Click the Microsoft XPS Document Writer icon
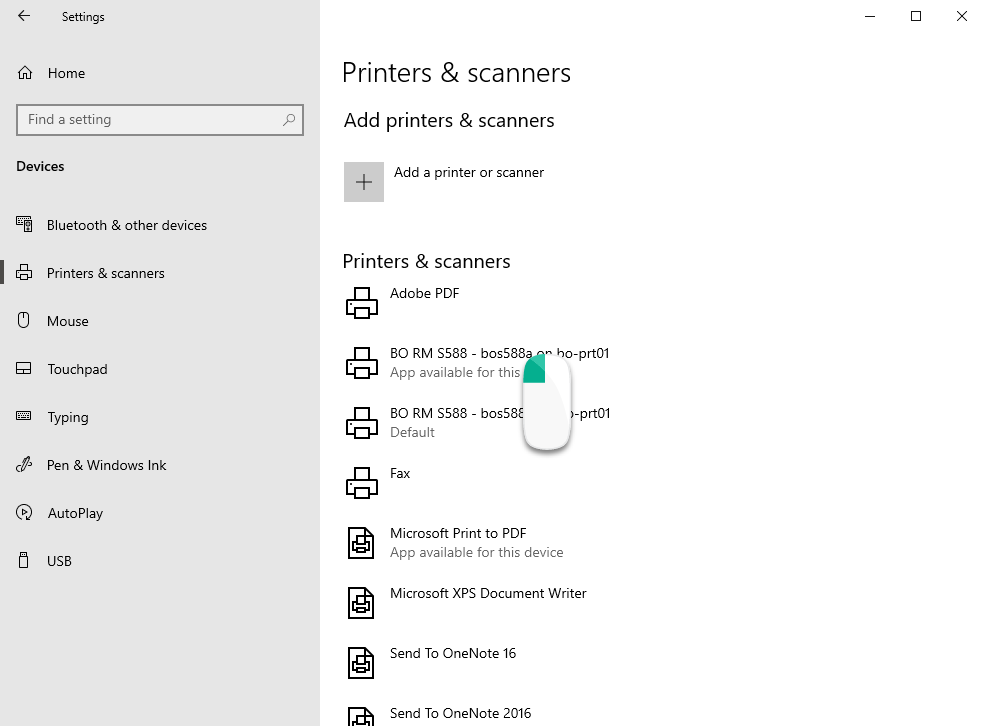 (x=361, y=602)
